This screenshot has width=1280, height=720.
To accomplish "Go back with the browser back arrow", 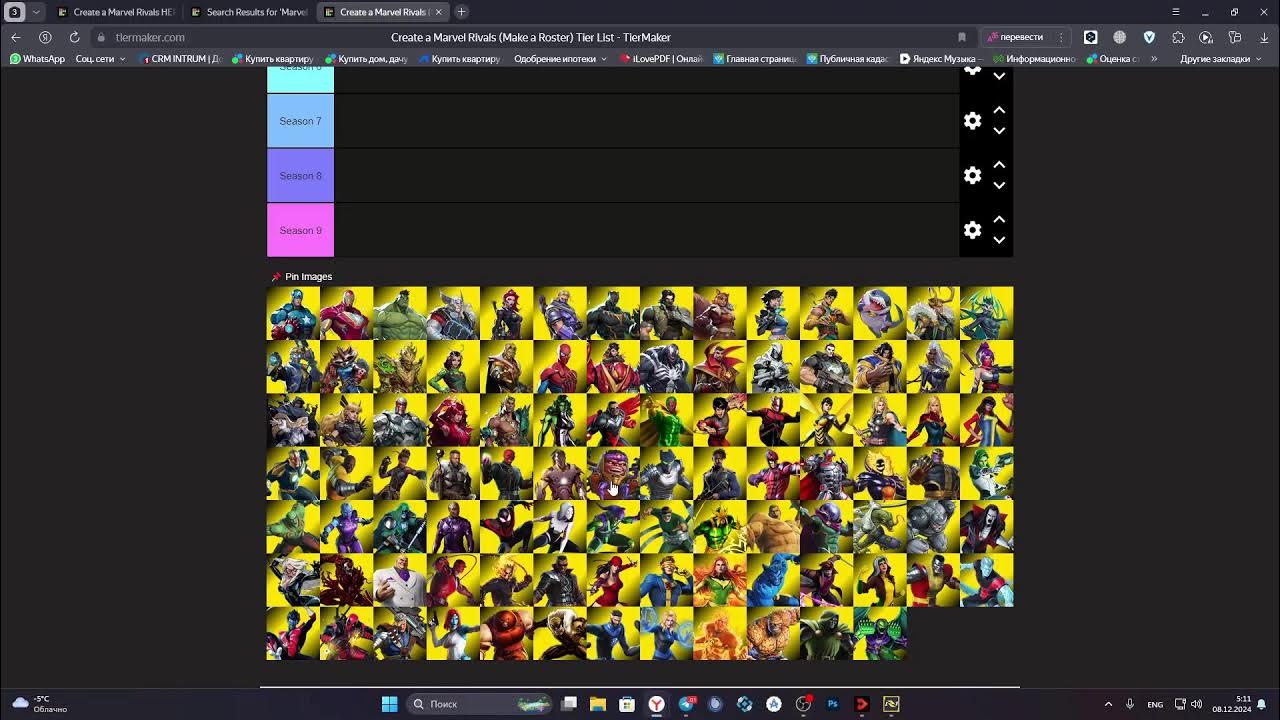I will tap(16, 37).
